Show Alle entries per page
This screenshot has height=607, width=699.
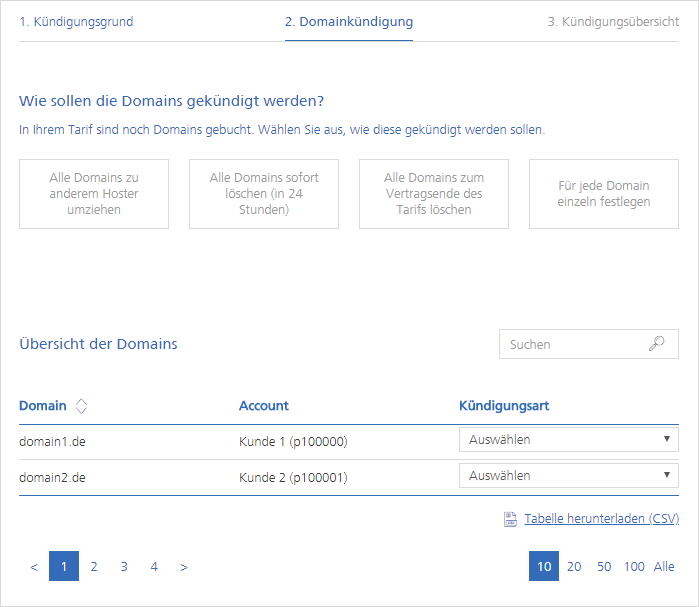point(664,566)
